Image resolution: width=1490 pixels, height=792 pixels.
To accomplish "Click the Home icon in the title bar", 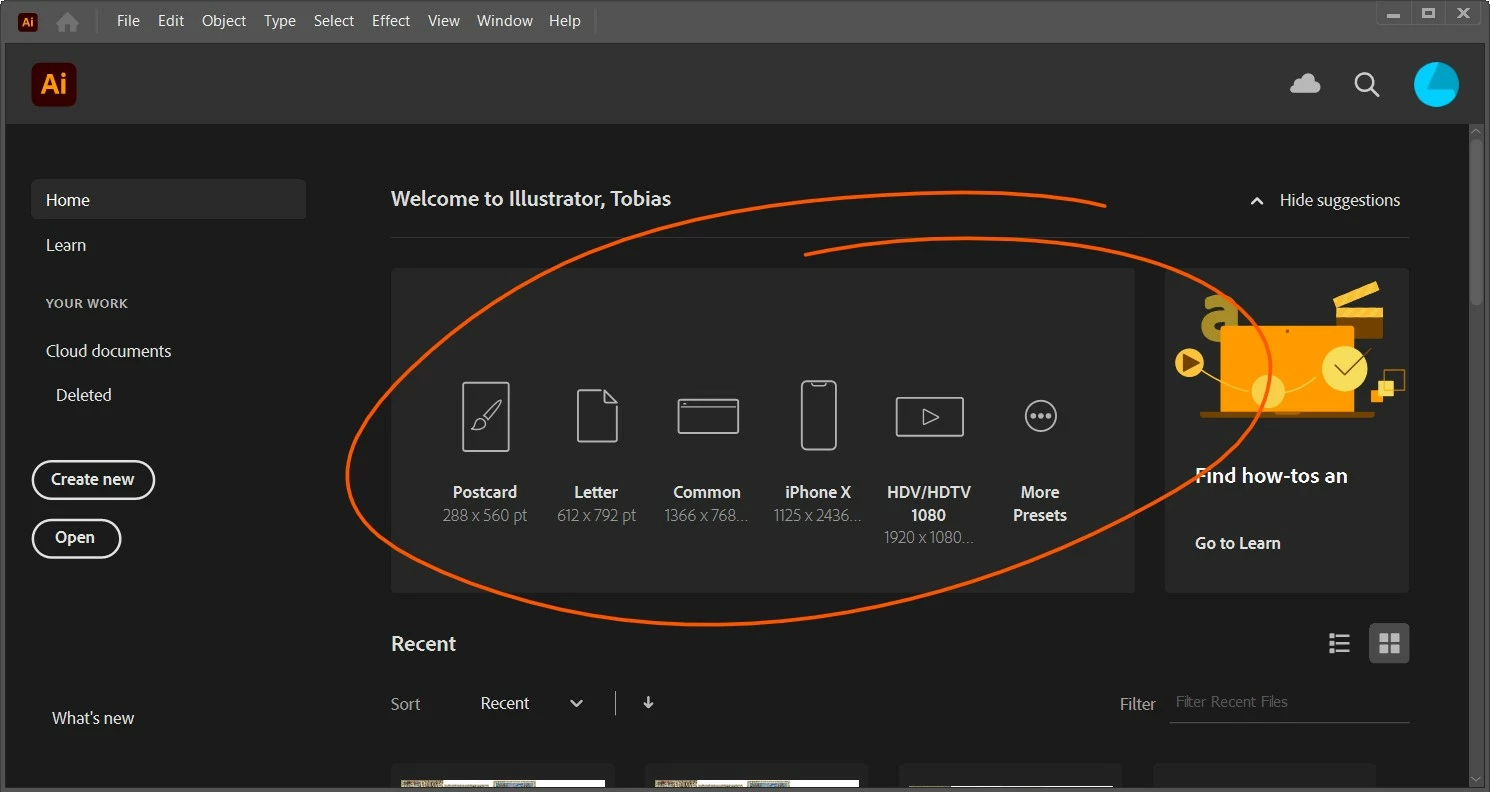I will 67,21.
